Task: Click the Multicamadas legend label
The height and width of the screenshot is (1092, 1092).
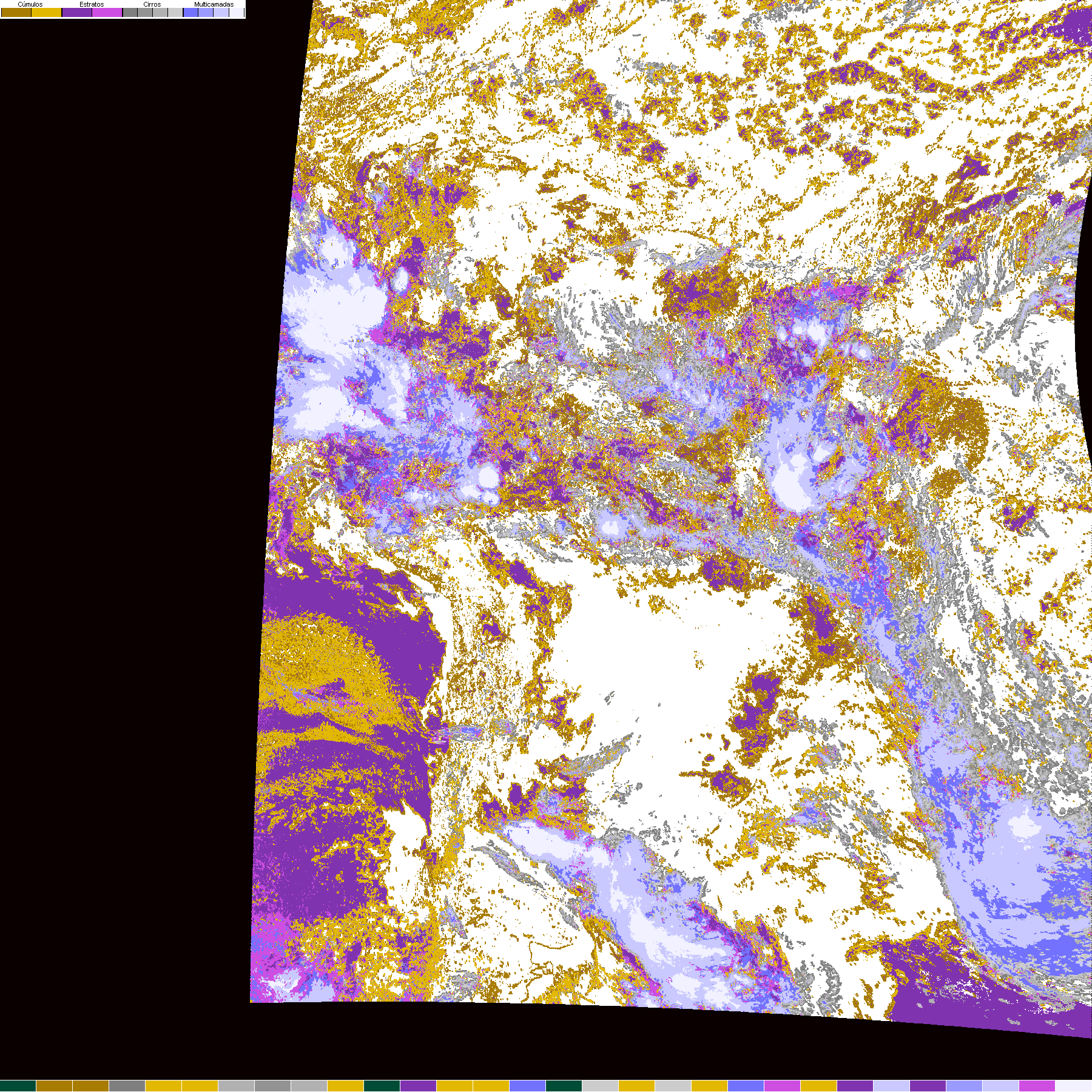Action: click(214, 4)
